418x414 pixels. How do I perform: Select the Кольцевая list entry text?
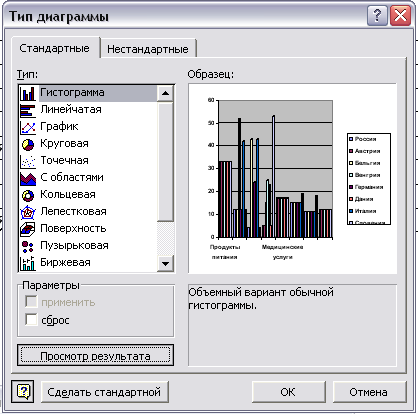click(68, 194)
